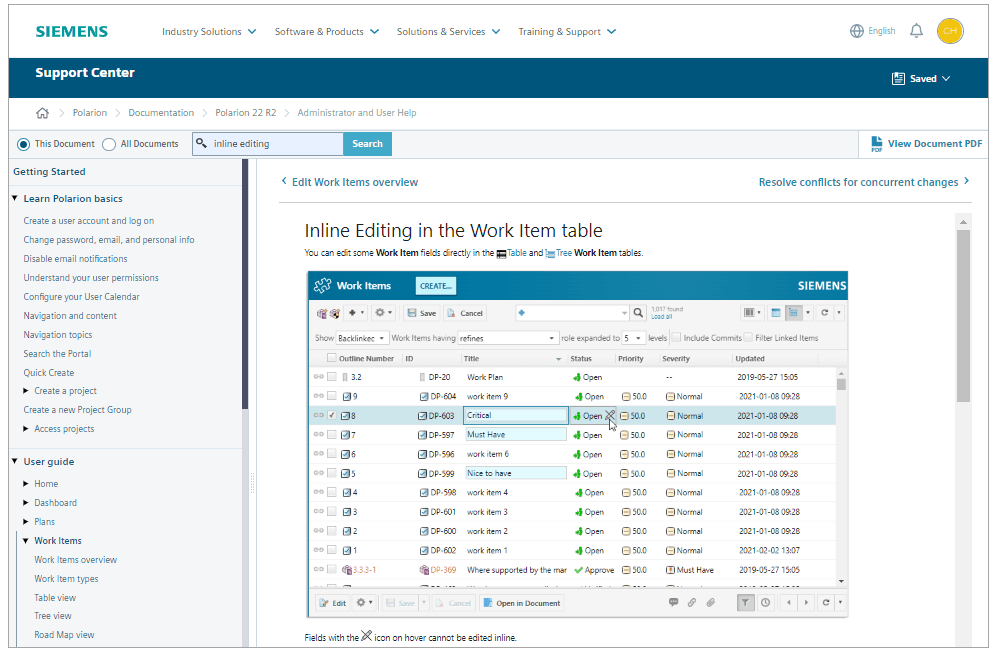Click the View Document PDF icon

(876, 144)
